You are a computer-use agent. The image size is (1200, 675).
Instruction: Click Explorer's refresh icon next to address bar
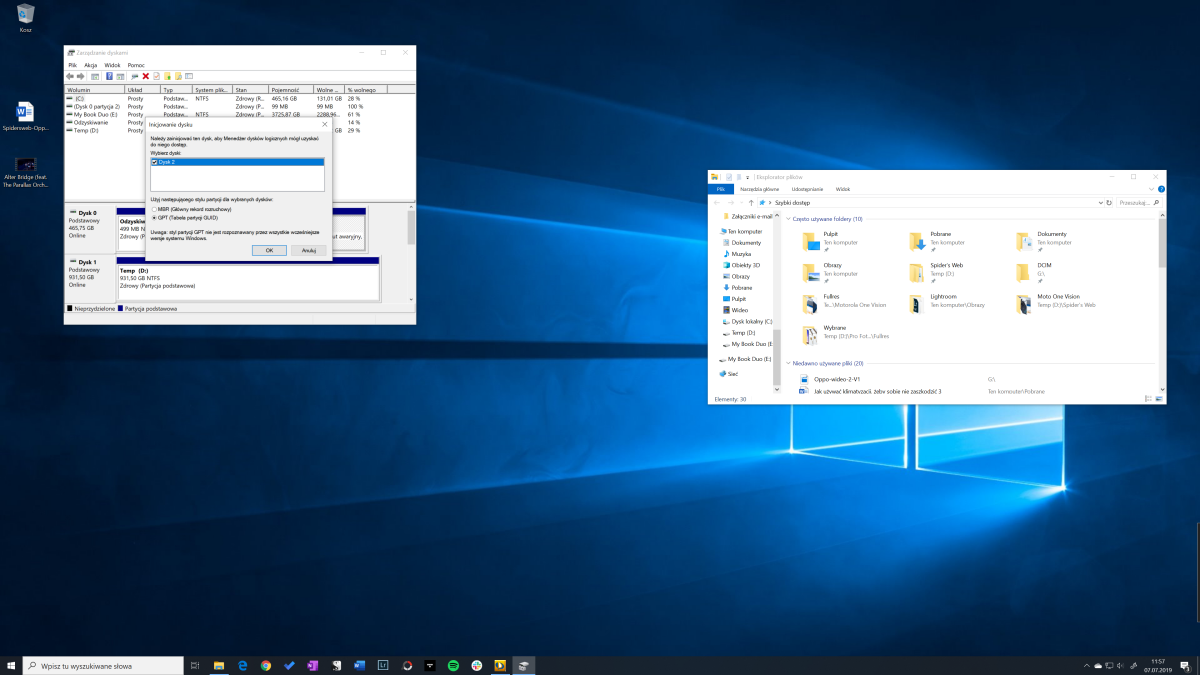coord(1110,202)
